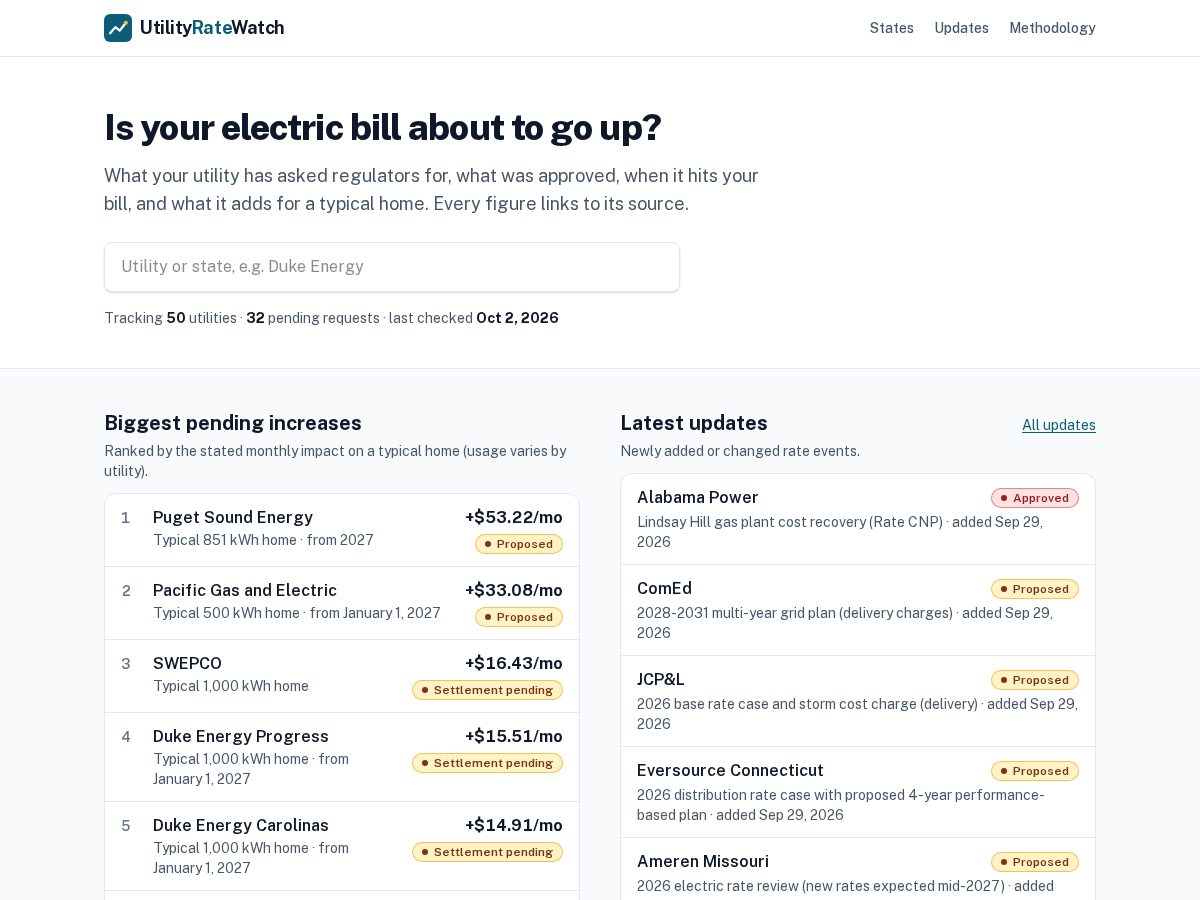Click the Settlement pending badge for SWEPCO
Image resolution: width=1200 pixels, height=900 pixels.
pos(487,690)
